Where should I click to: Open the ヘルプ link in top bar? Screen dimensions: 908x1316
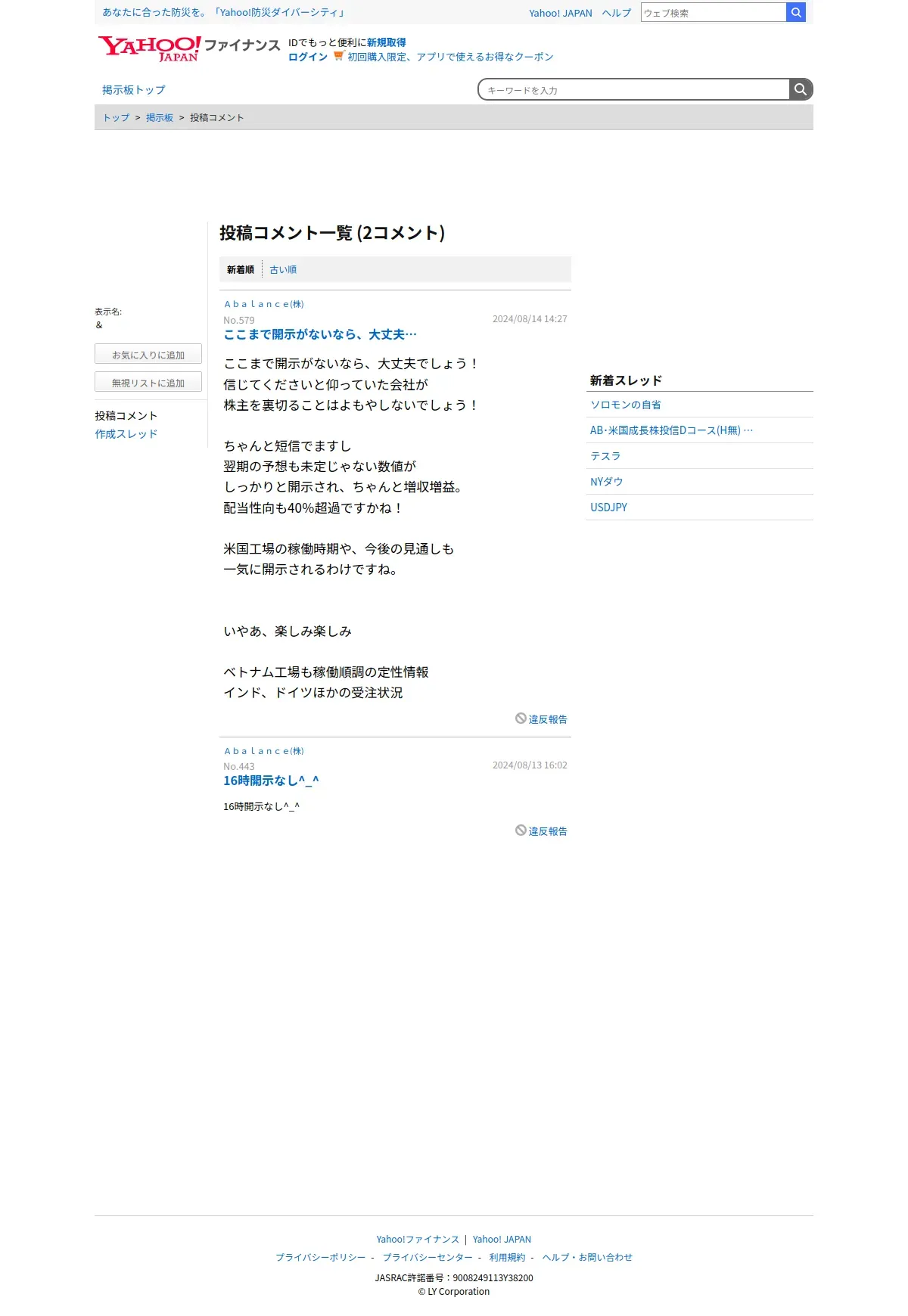click(x=617, y=13)
